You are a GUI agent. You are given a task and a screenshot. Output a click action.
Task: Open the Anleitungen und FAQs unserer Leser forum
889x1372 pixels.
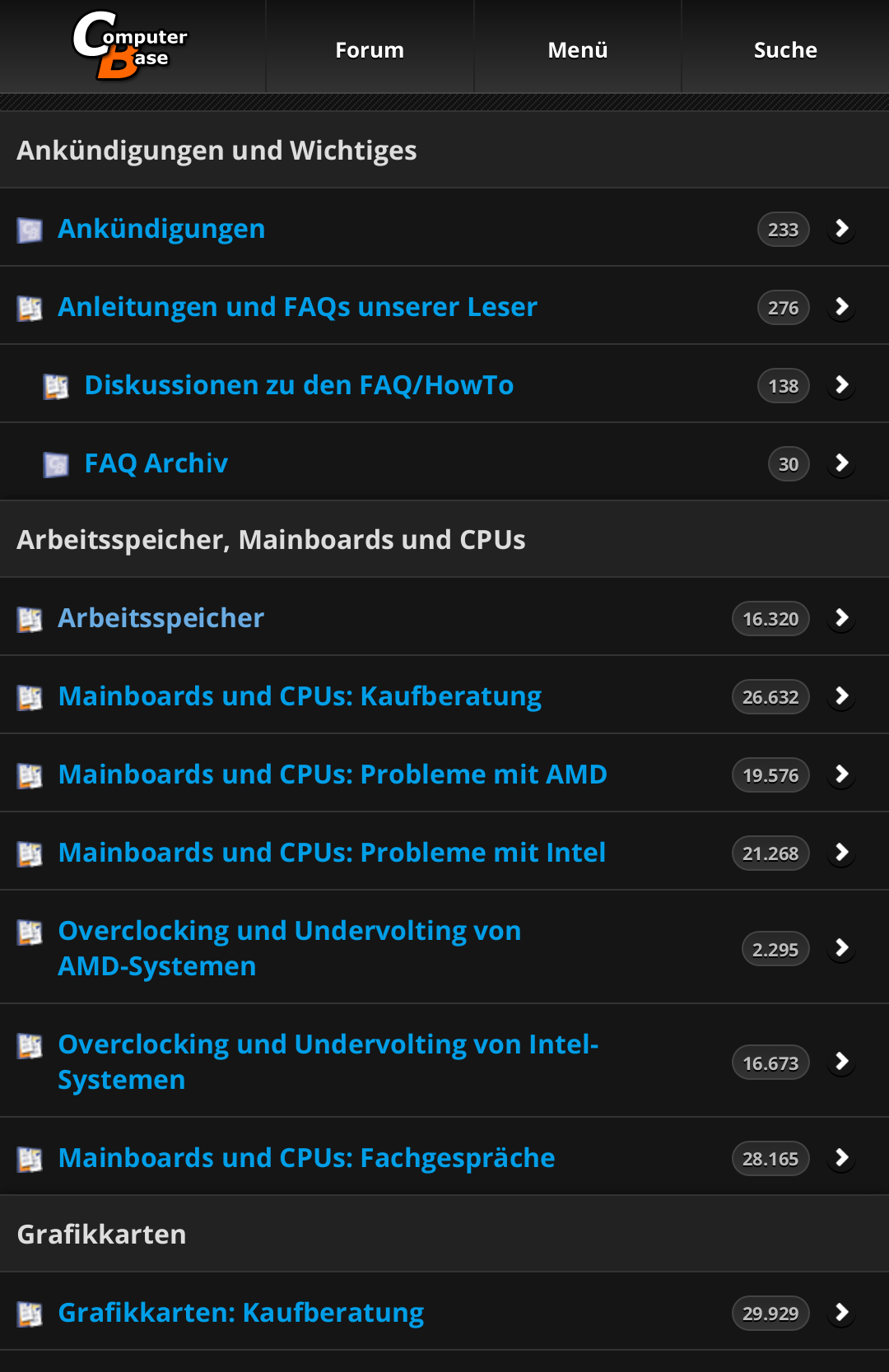297,307
